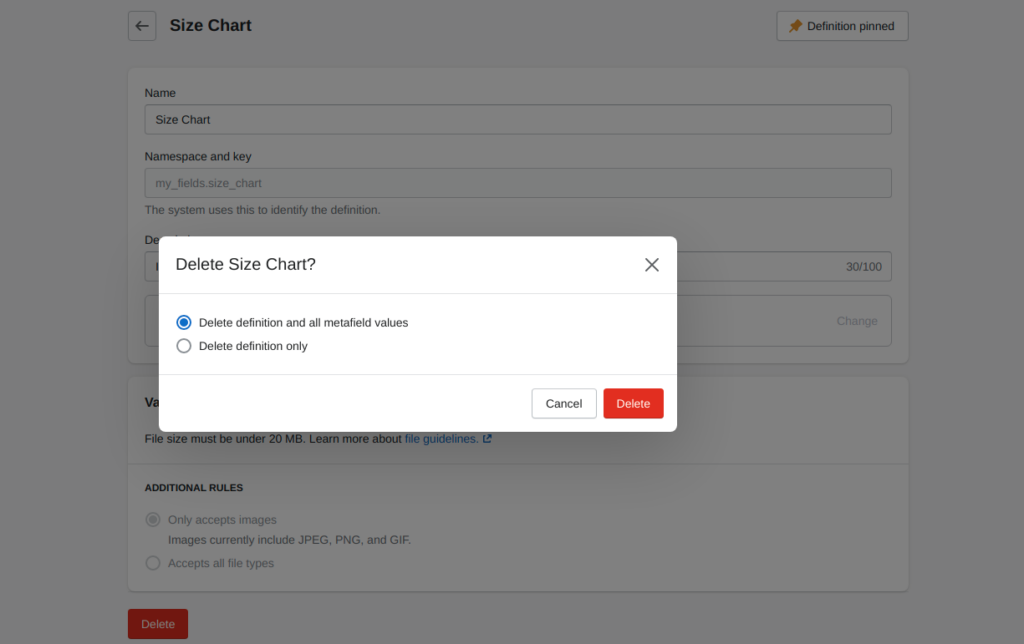Confirm with the red Delete button in dialog

pos(633,403)
